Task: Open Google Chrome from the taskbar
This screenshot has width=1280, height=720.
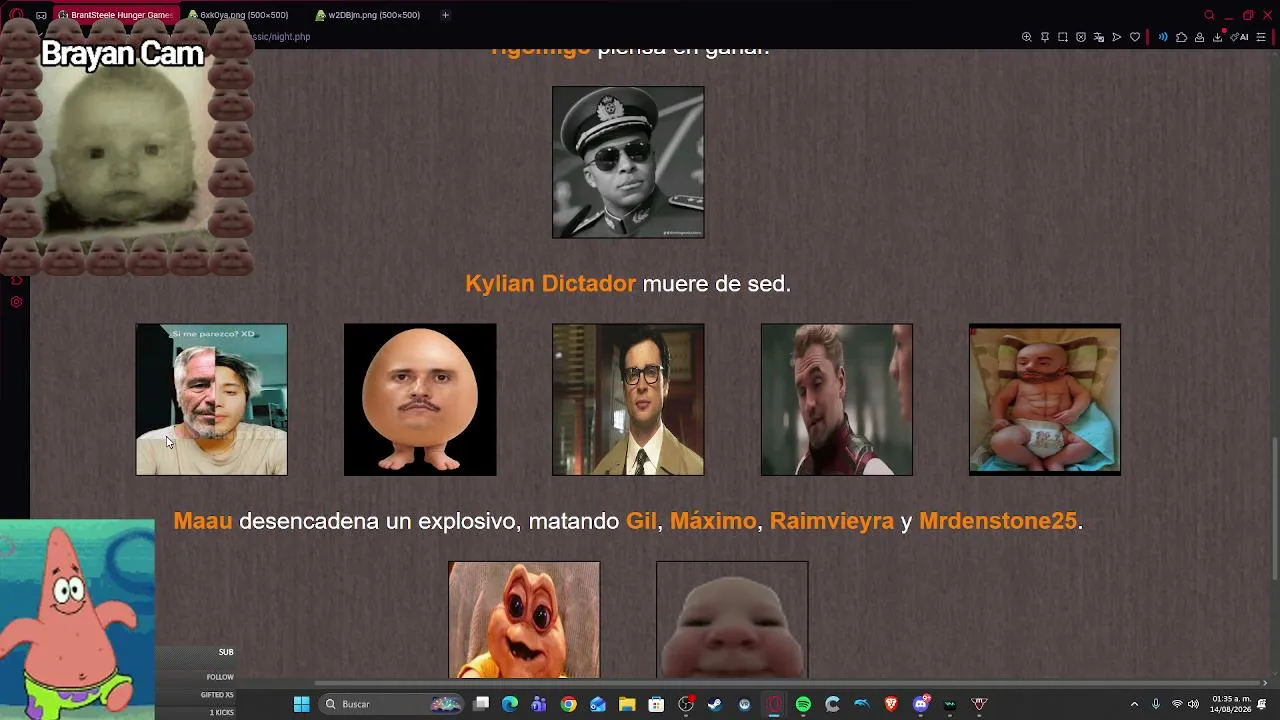Action: [568, 704]
